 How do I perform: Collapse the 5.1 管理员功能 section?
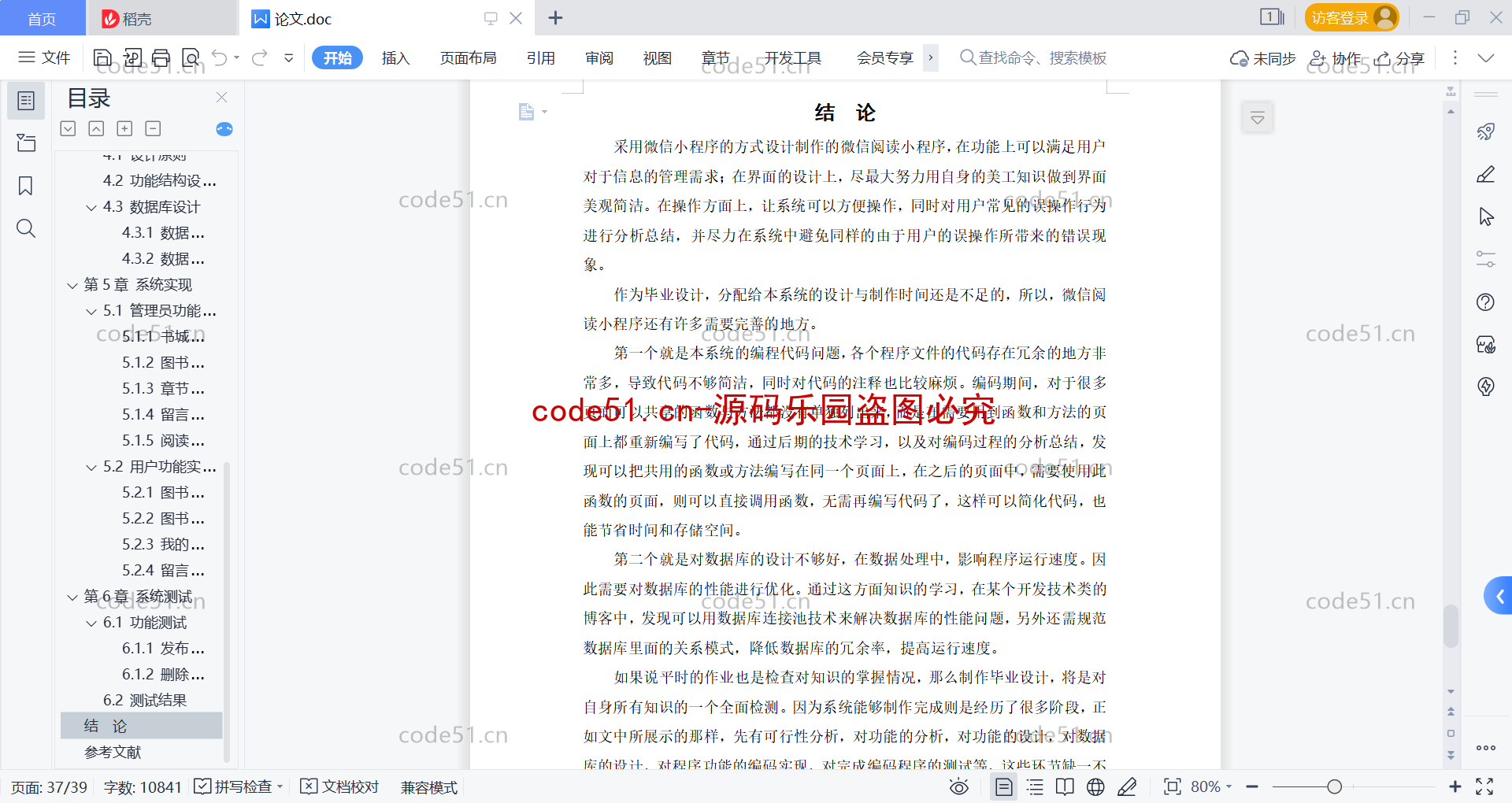point(91,312)
